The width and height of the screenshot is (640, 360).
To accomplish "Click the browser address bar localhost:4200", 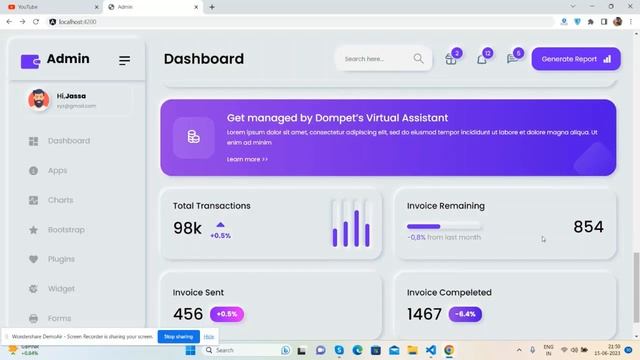I will point(300,22).
